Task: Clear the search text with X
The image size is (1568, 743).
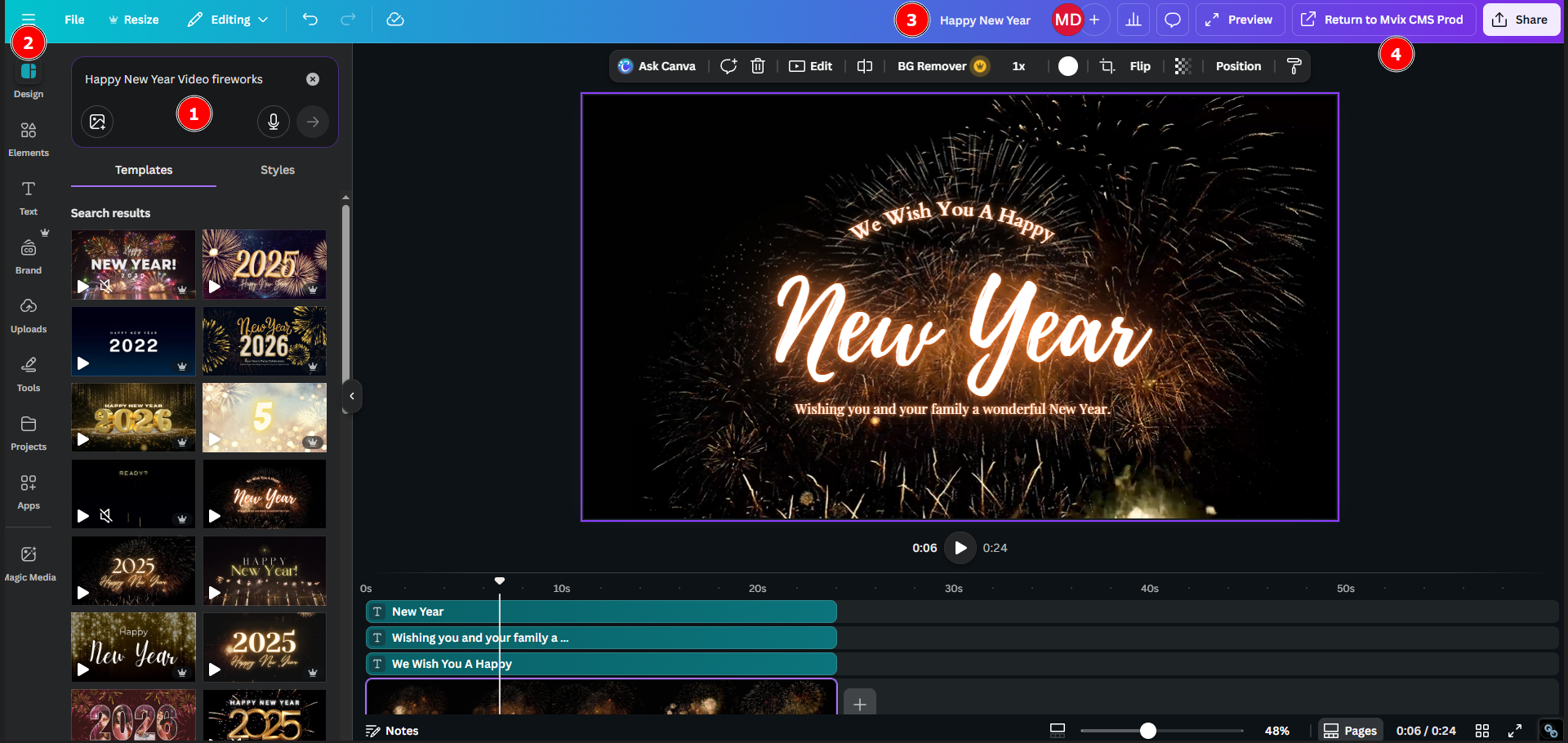Action: 313,79
